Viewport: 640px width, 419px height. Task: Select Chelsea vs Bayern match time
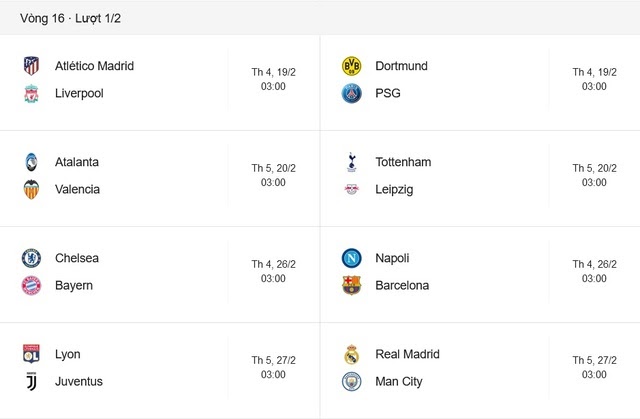tap(273, 279)
